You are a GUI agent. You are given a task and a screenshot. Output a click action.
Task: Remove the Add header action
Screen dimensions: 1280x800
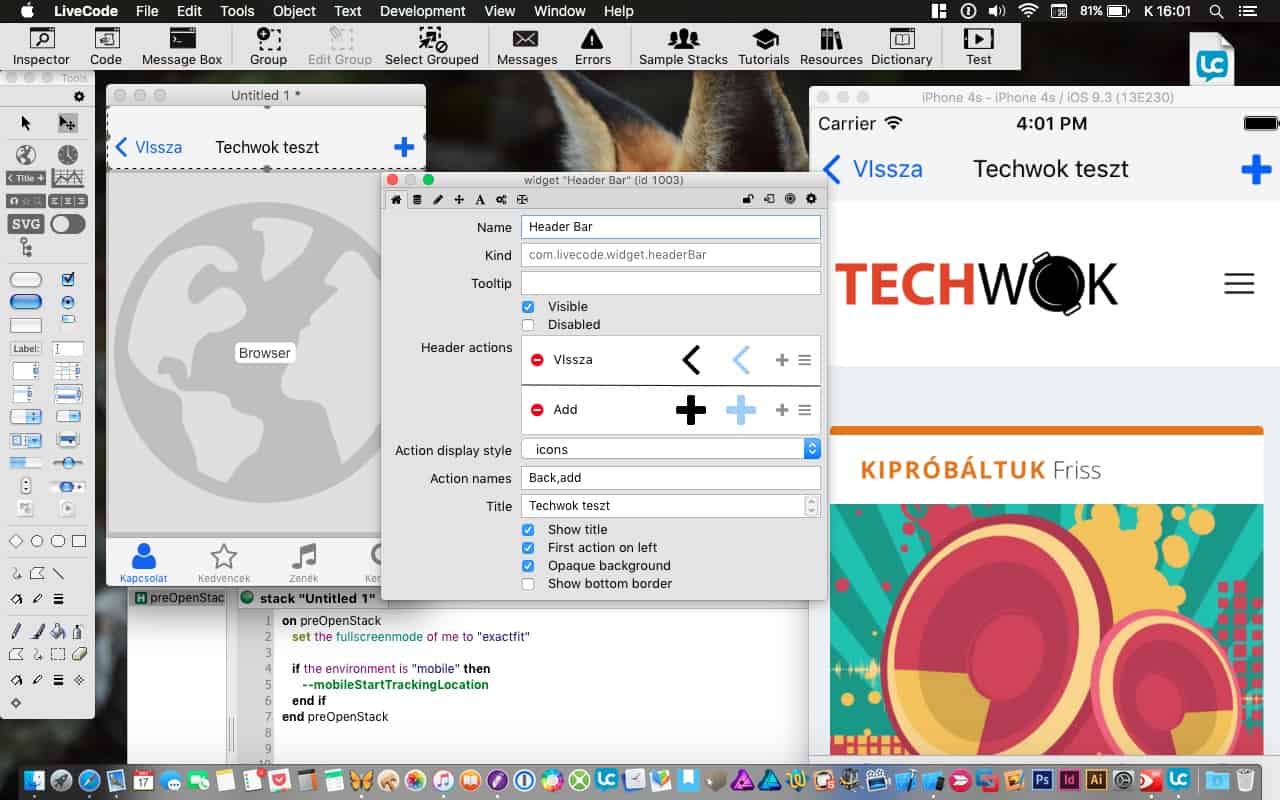point(537,410)
